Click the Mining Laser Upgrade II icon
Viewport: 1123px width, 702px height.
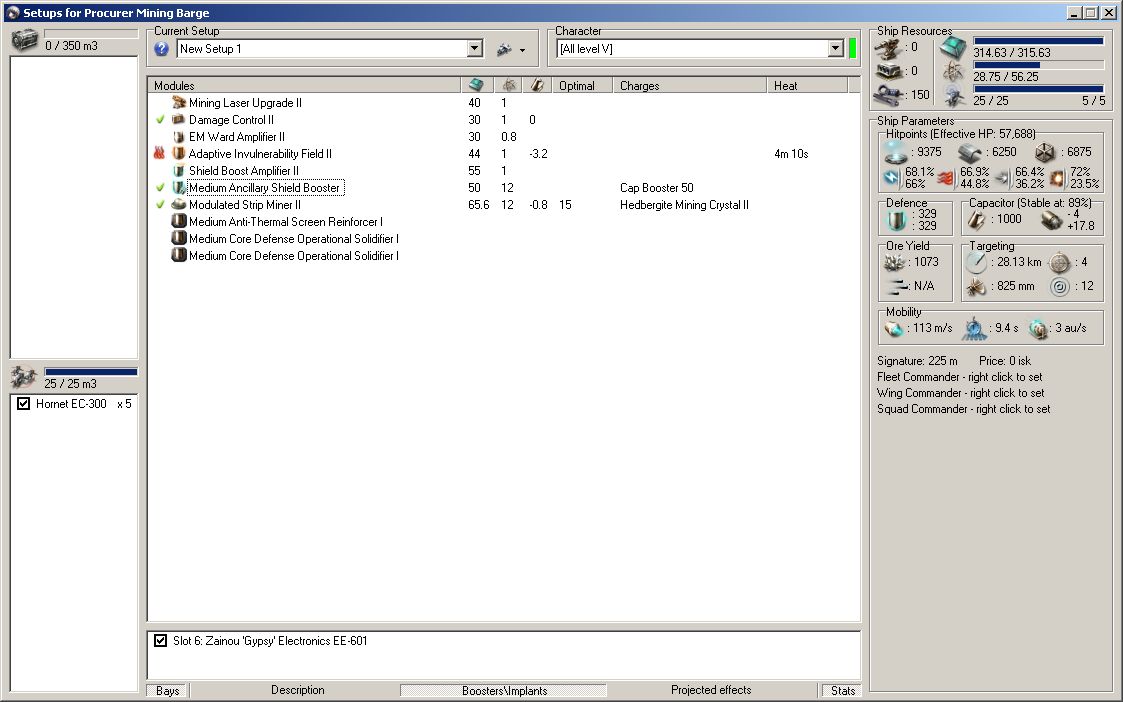pos(179,102)
